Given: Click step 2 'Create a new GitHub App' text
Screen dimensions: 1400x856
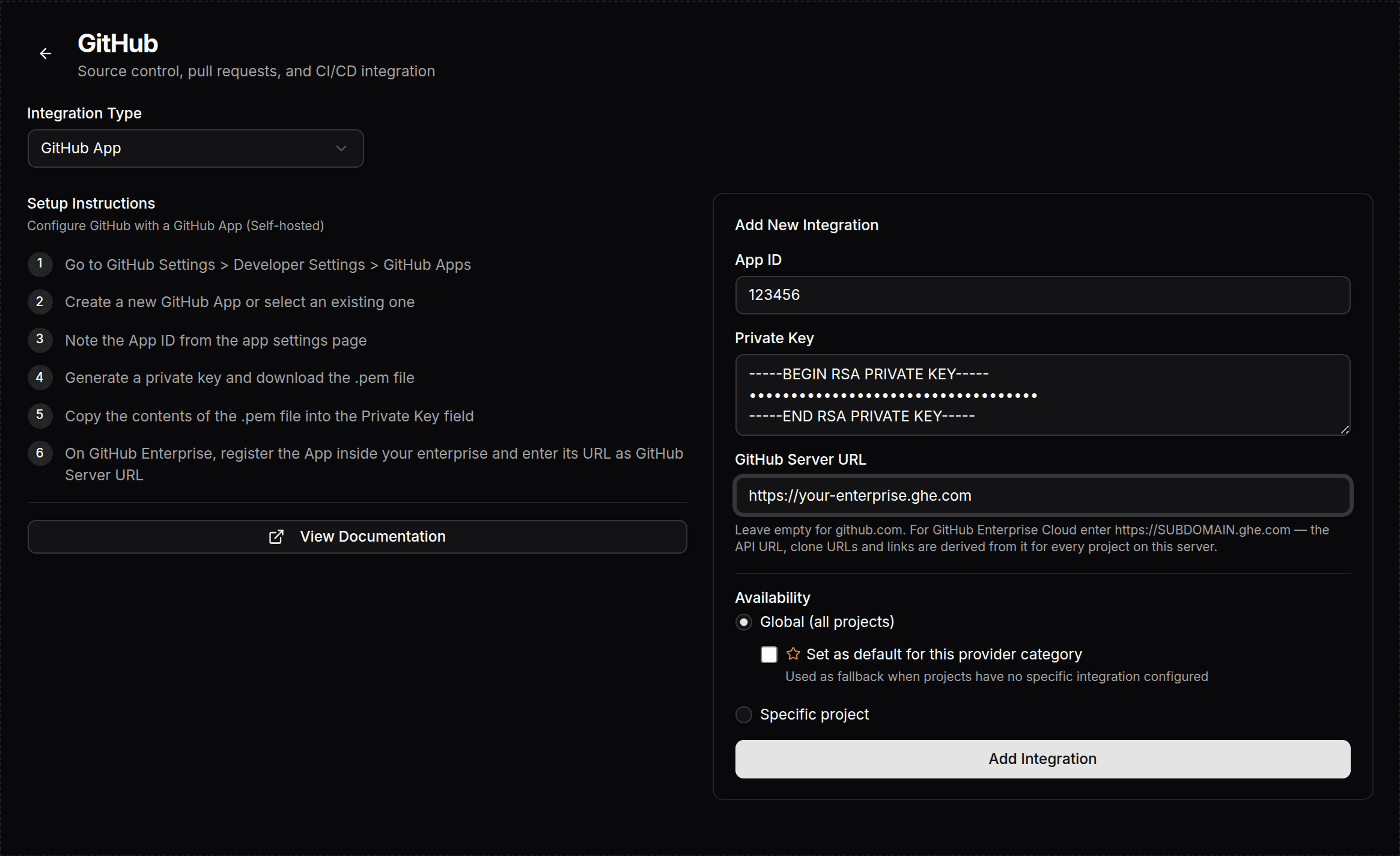Looking at the screenshot, I should point(240,302).
